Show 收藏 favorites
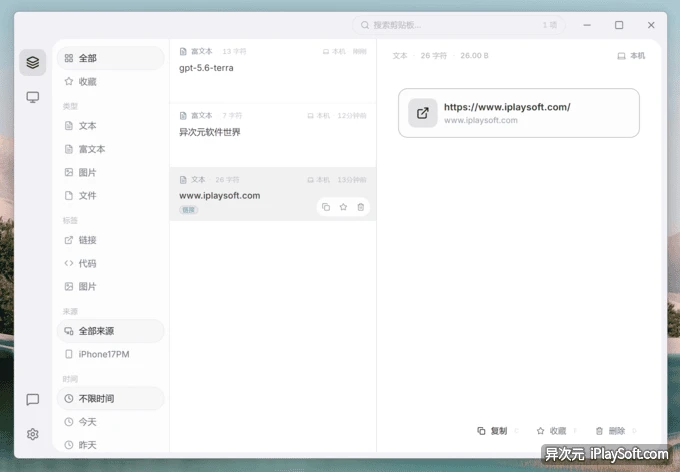The image size is (680, 472). tap(111, 82)
